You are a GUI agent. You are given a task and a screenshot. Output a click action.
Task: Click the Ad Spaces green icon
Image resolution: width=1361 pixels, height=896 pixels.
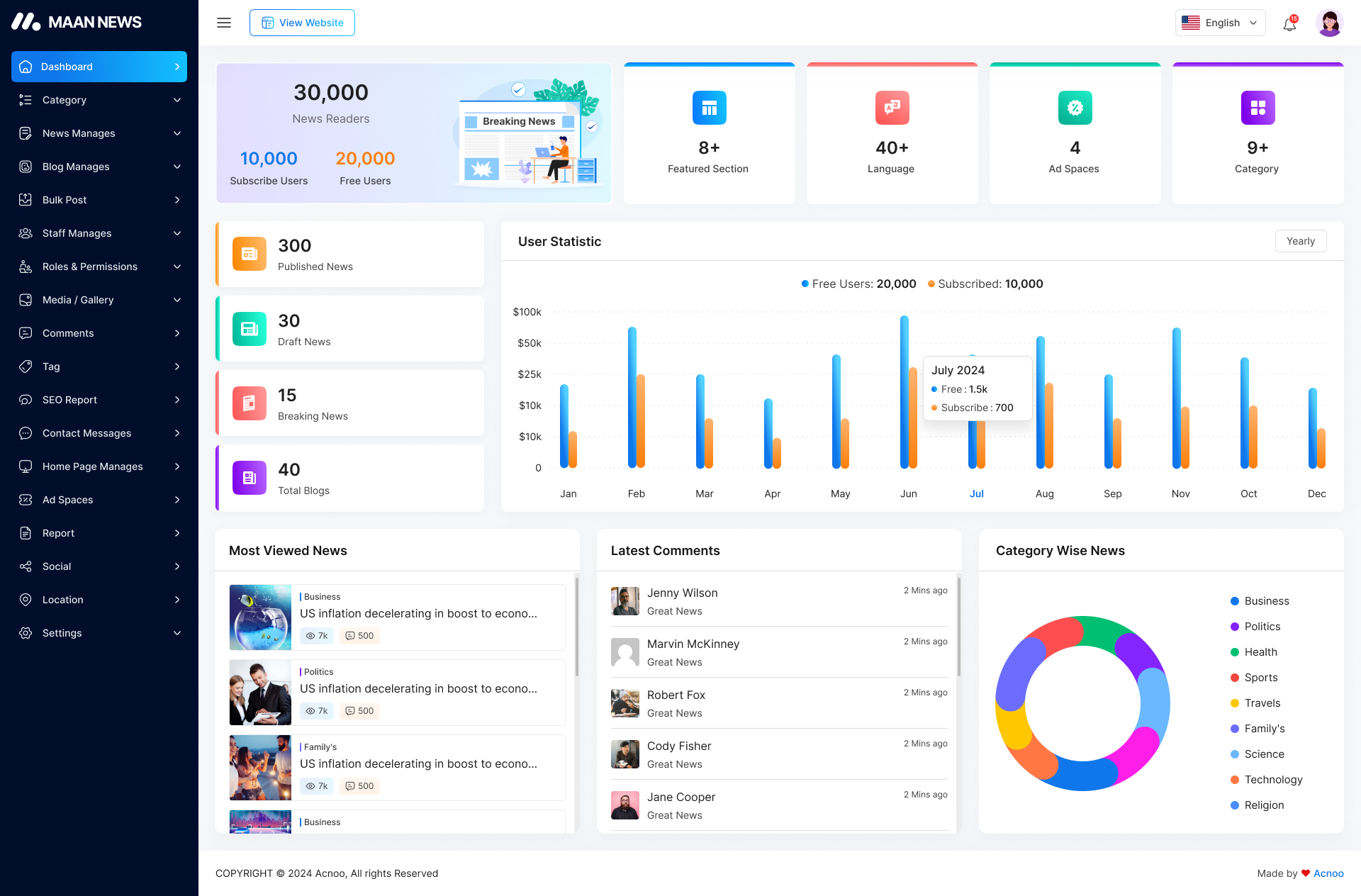click(x=1075, y=108)
